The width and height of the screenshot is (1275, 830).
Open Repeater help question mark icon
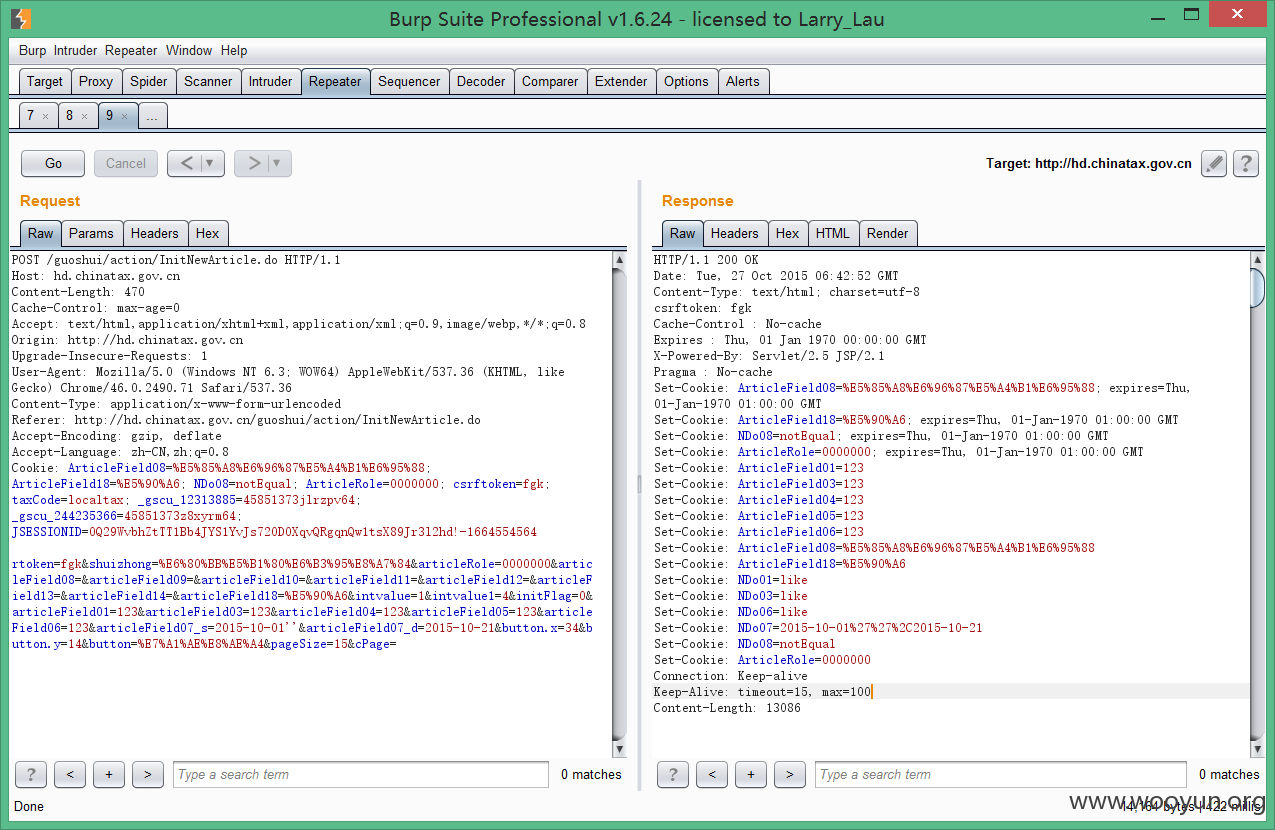[x=1245, y=164]
